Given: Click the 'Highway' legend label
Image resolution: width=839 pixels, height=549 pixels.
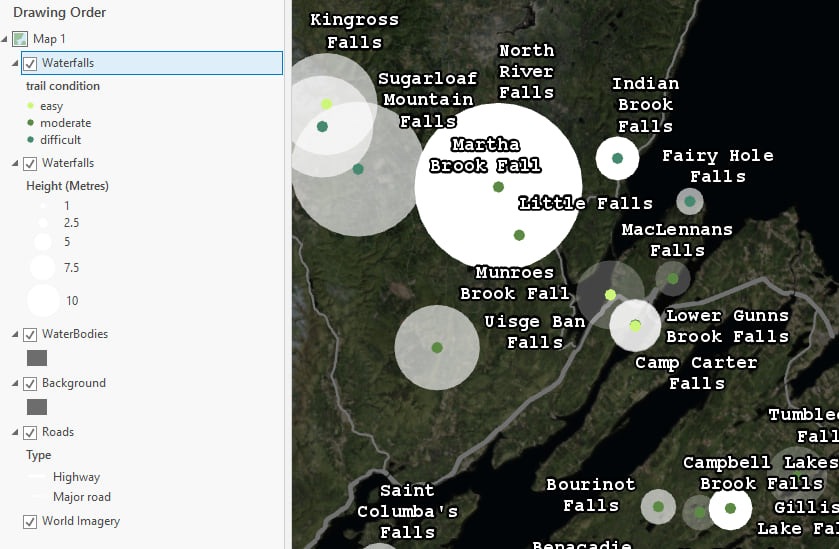Looking at the screenshot, I should click(x=76, y=477).
